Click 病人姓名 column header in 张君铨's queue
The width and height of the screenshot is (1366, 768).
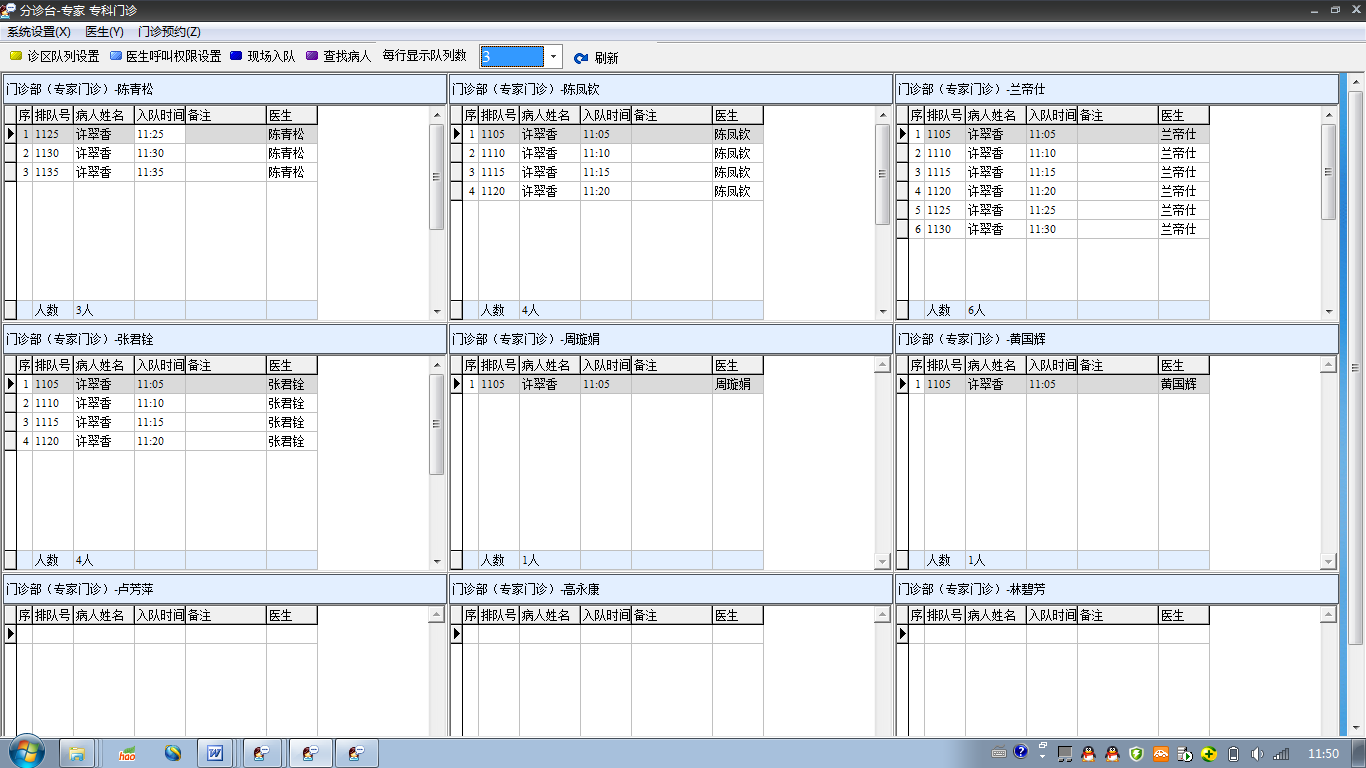point(103,365)
